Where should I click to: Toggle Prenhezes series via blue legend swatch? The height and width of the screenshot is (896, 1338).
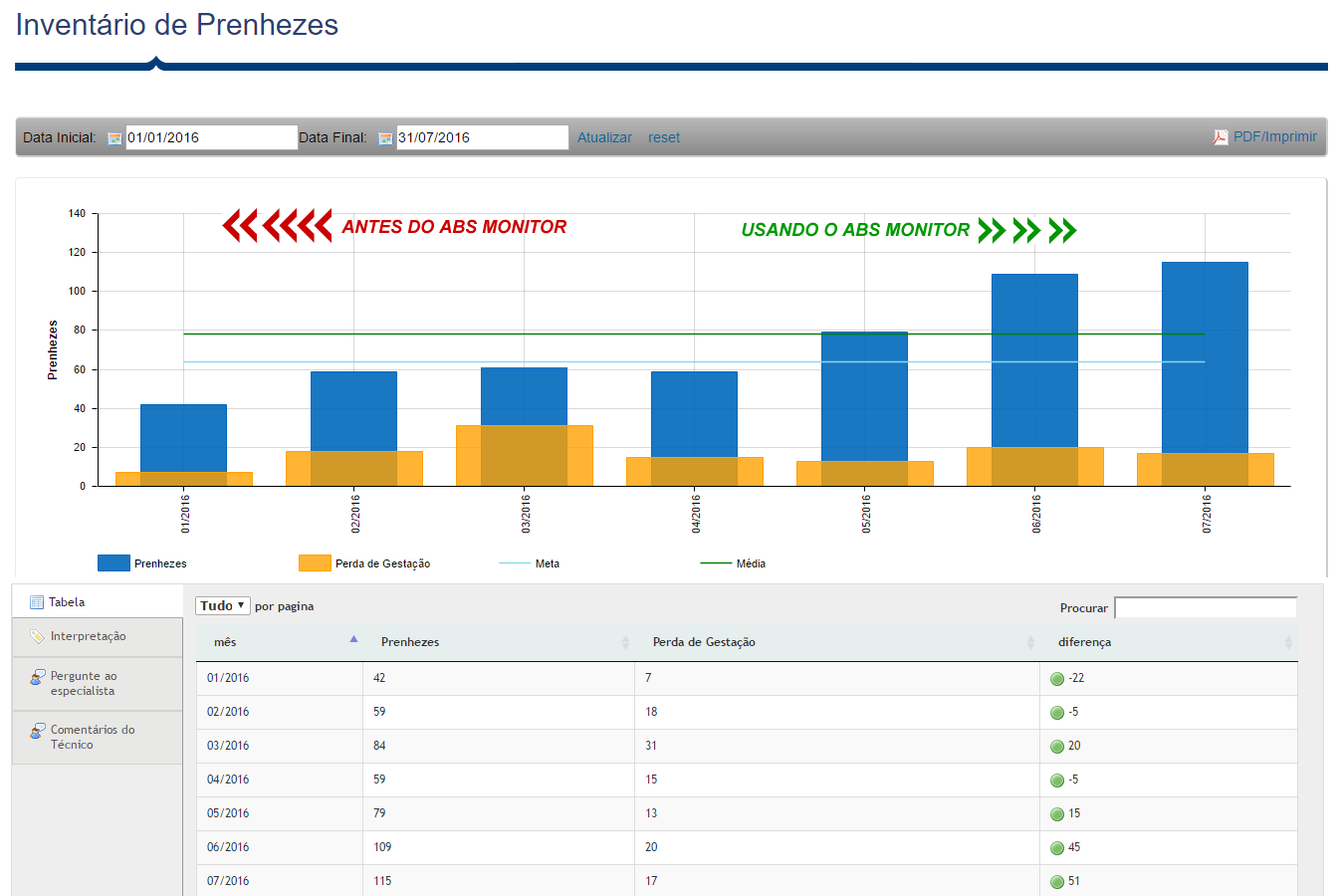pyautogui.click(x=113, y=563)
